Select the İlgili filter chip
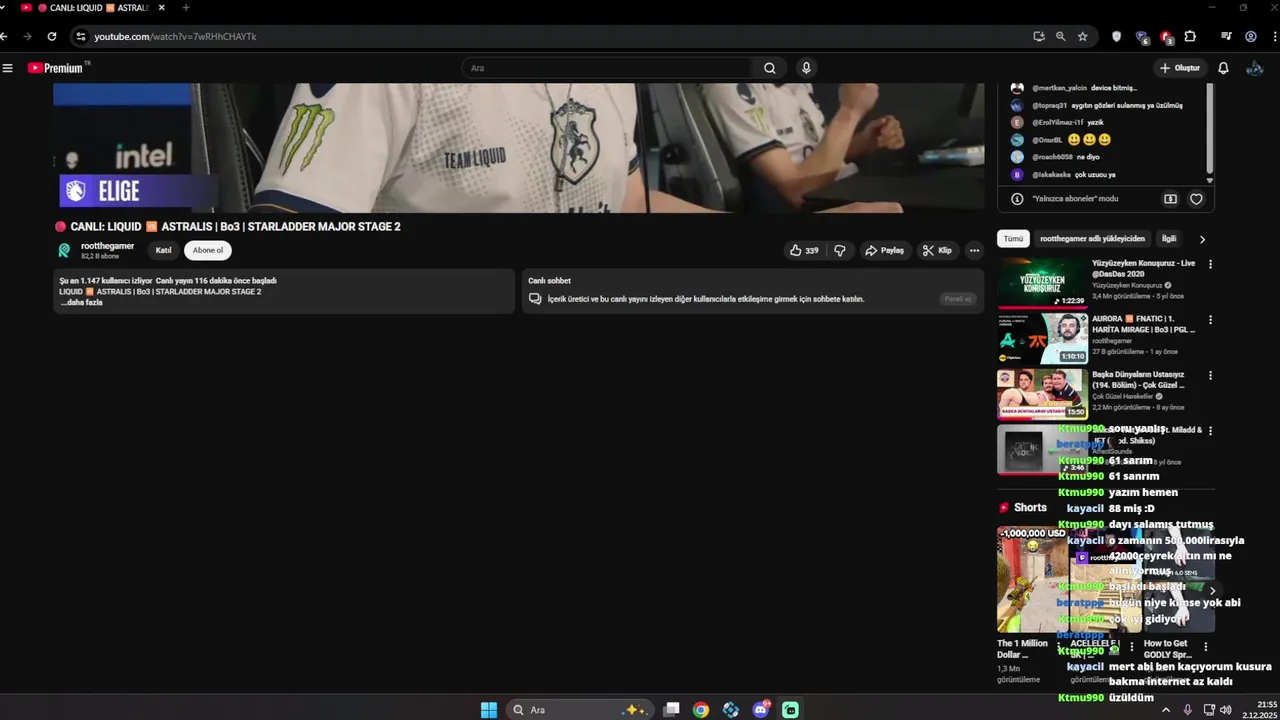Viewport: 1280px width, 720px height. click(1168, 239)
